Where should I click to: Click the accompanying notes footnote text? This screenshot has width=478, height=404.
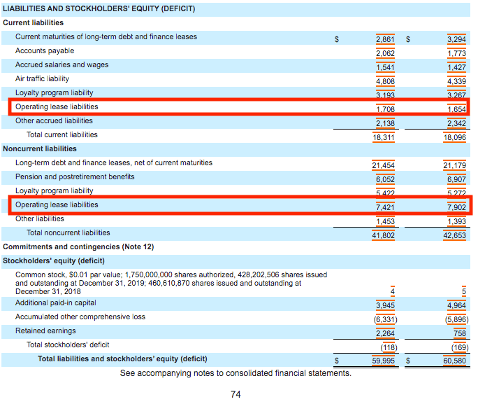(x=236, y=373)
